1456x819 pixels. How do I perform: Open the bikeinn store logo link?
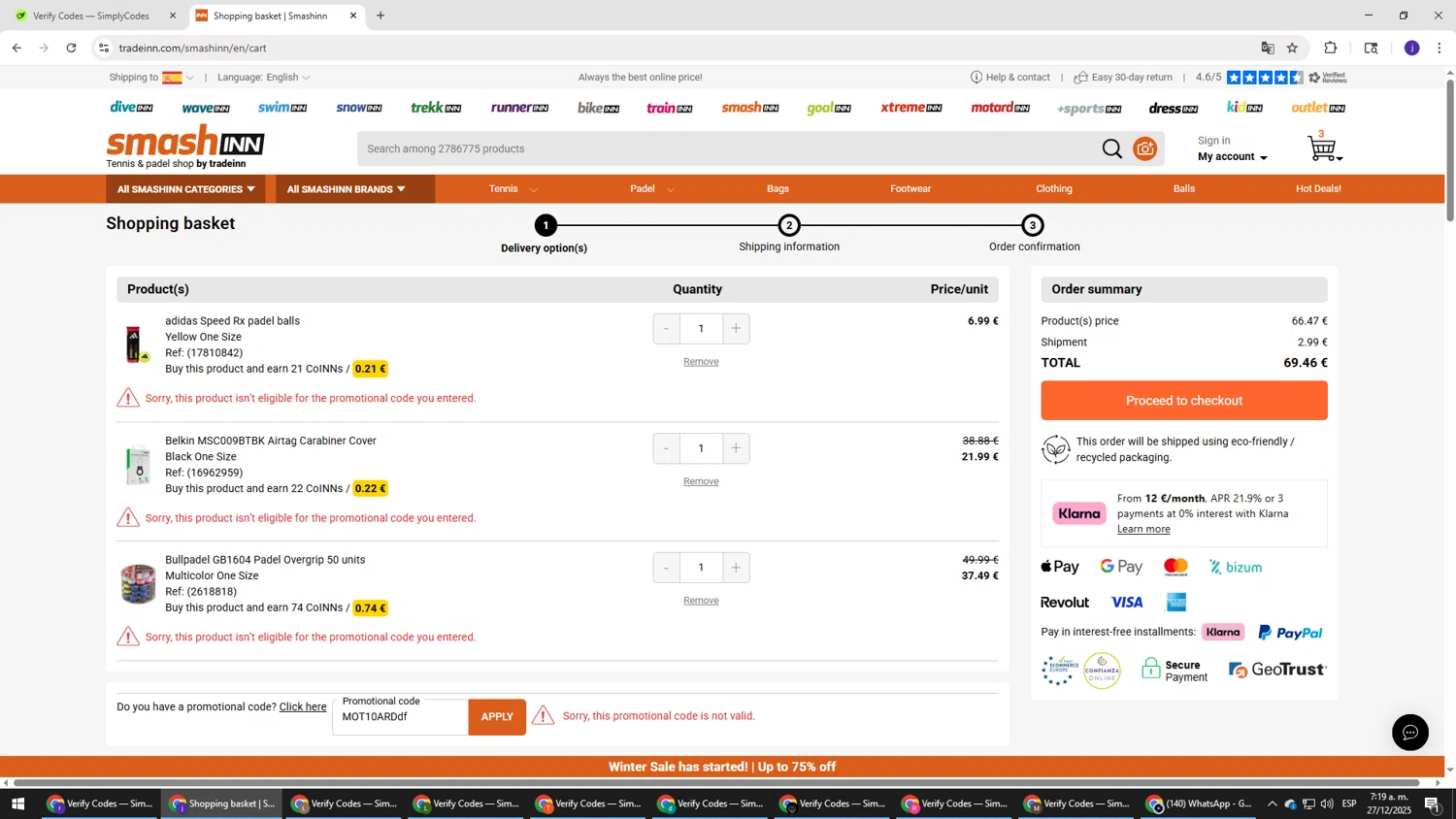point(598,108)
